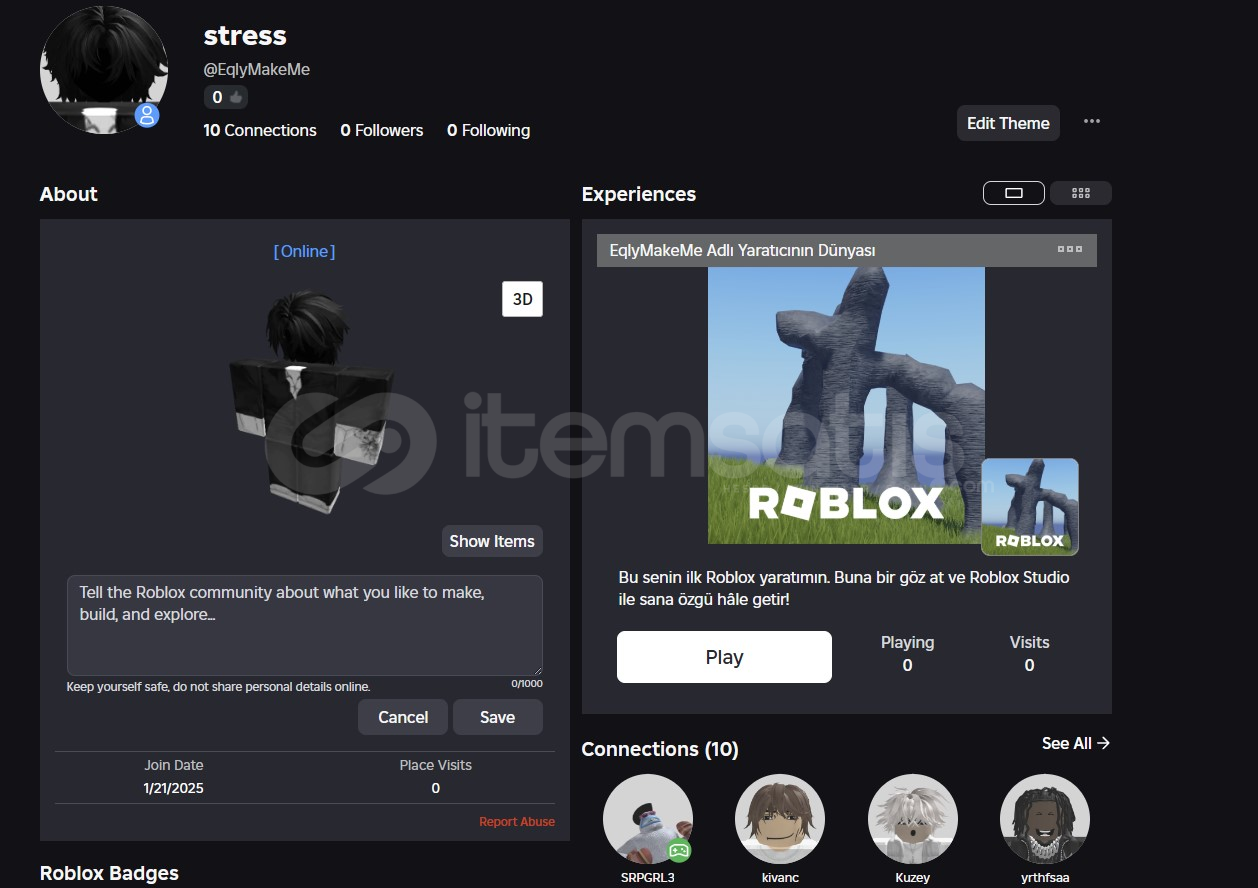
Task: Click into the About description text box
Action: (x=304, y=624)
